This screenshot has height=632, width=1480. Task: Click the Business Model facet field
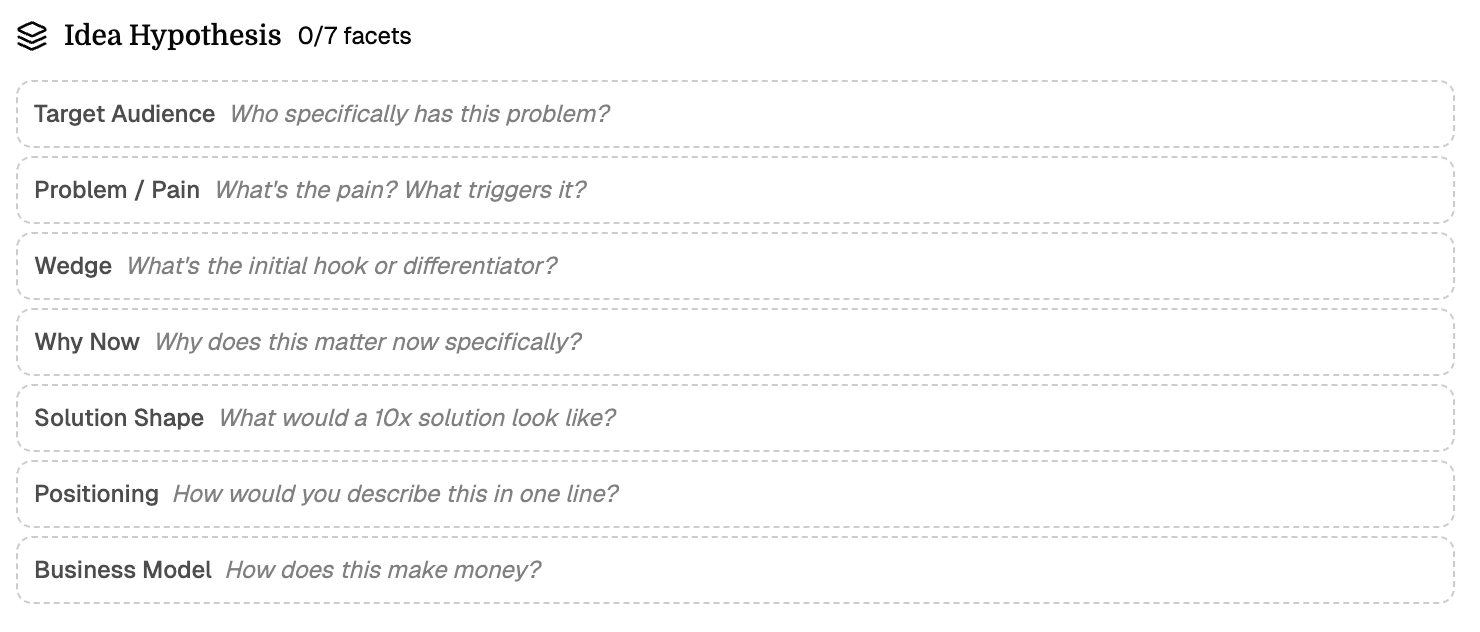(x=740, y=570)
